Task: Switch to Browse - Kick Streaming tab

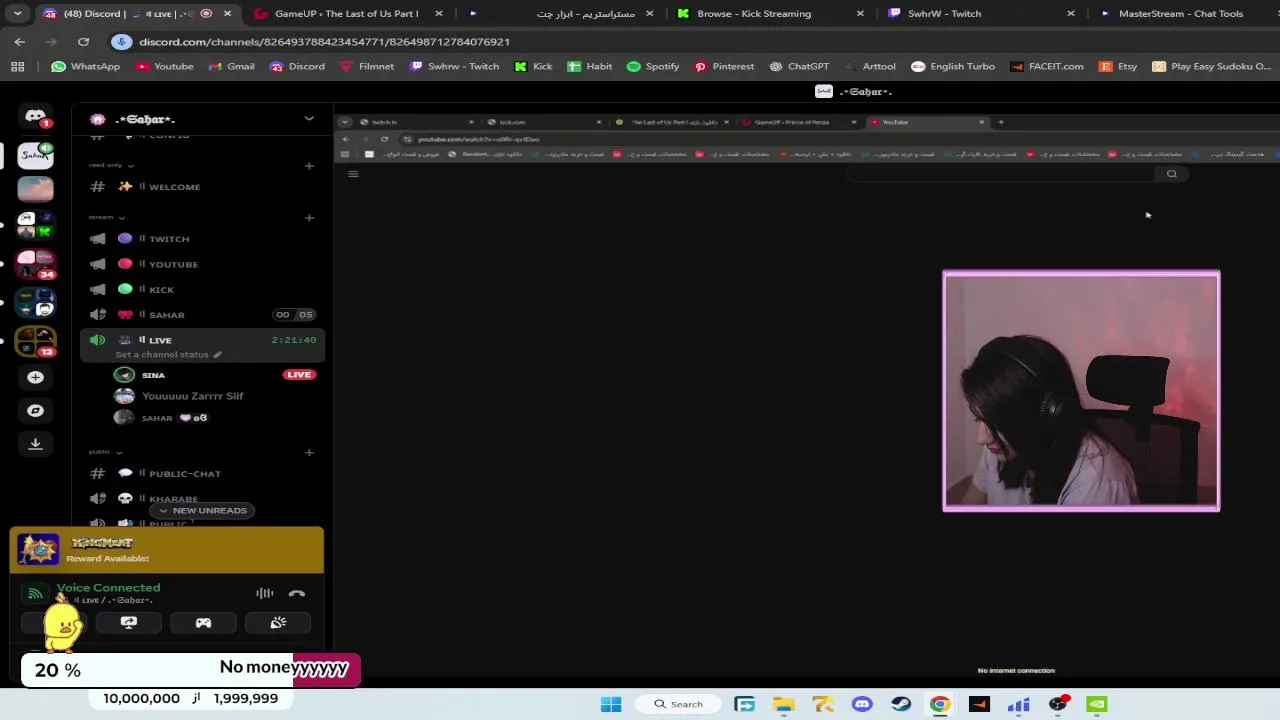Action: coord(770,14)
